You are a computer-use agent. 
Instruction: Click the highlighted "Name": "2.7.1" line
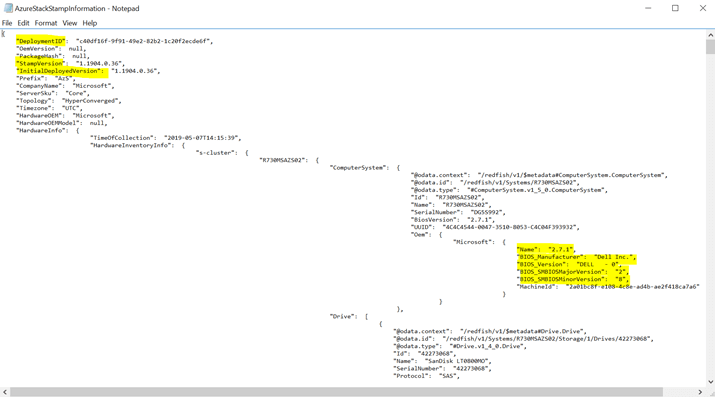click(546, 249)
